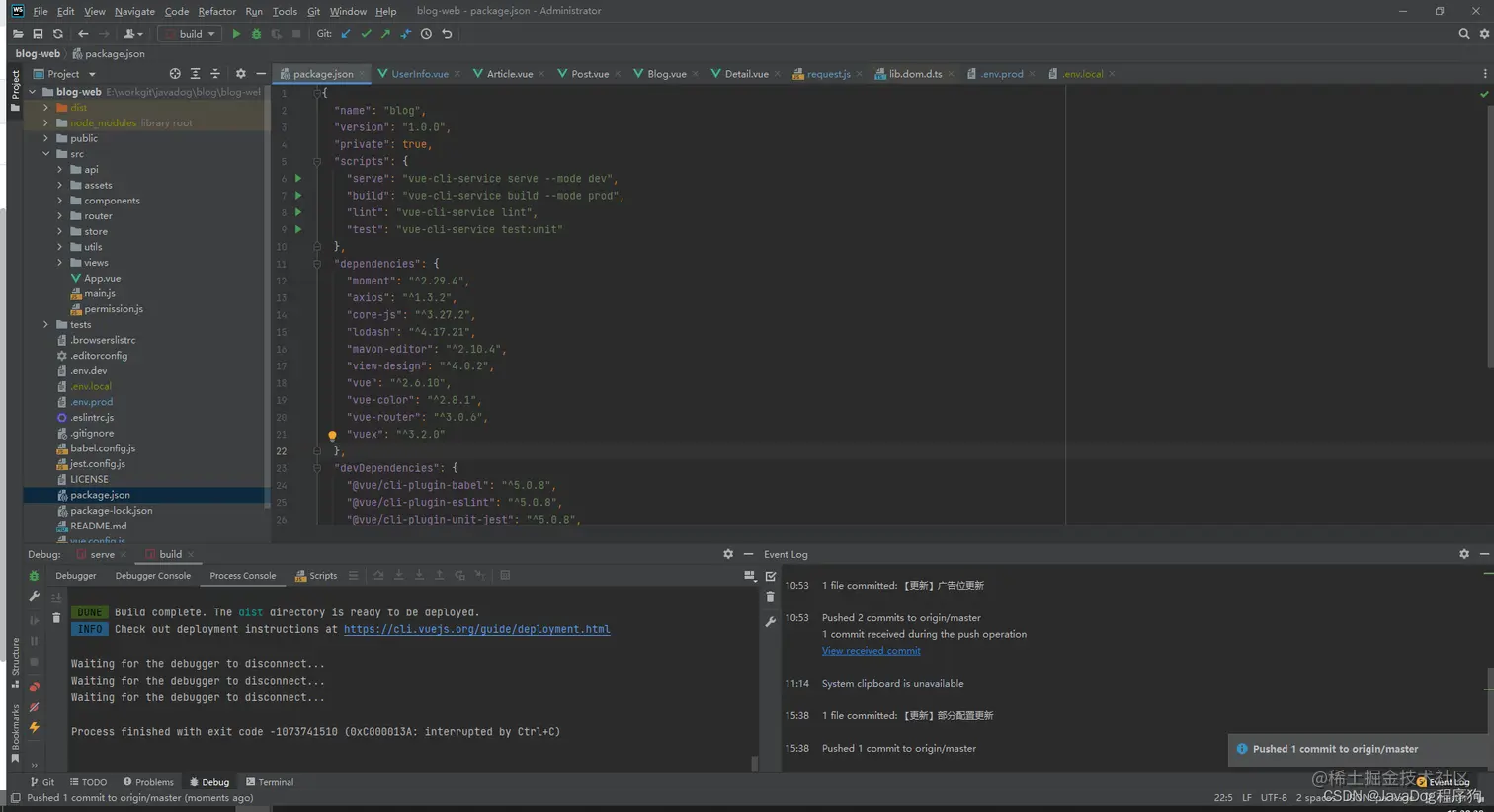Collapse the src folder in project tree
The width and height of the screenshot is (1494, 812).
click(46, 154)
